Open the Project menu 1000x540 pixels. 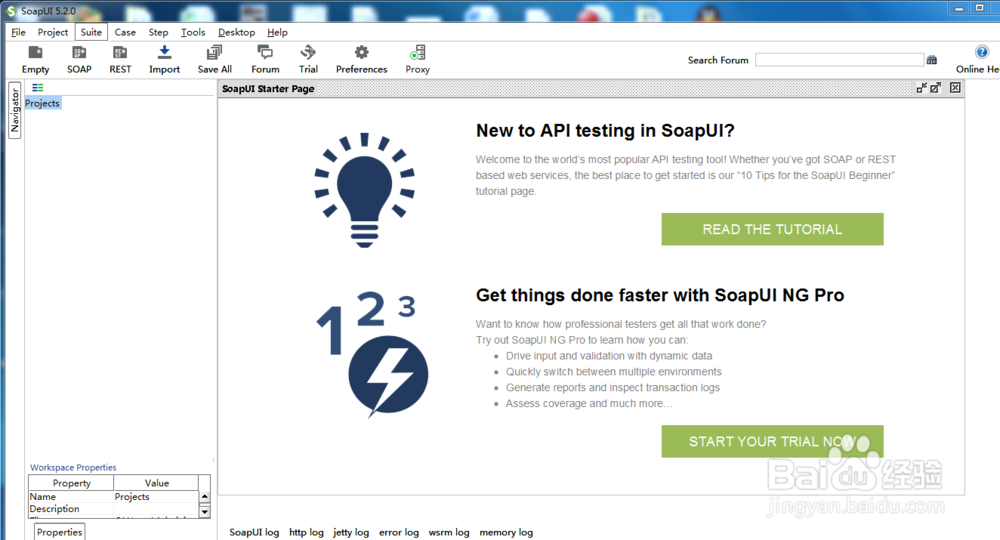click(52, 32)
